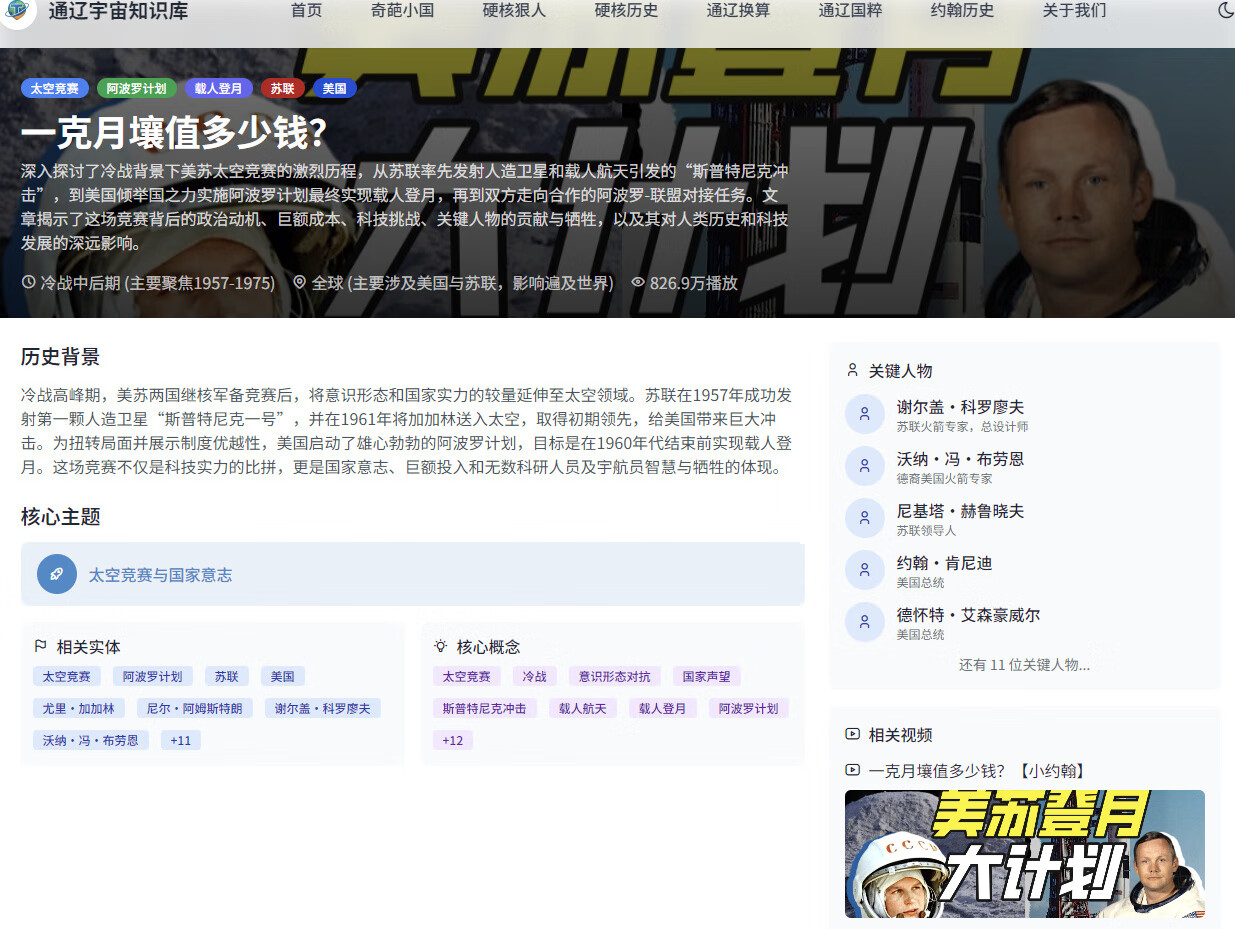Go to the 首页 navigation item
The image size is (1235, 929).
(x=306, y=11)
